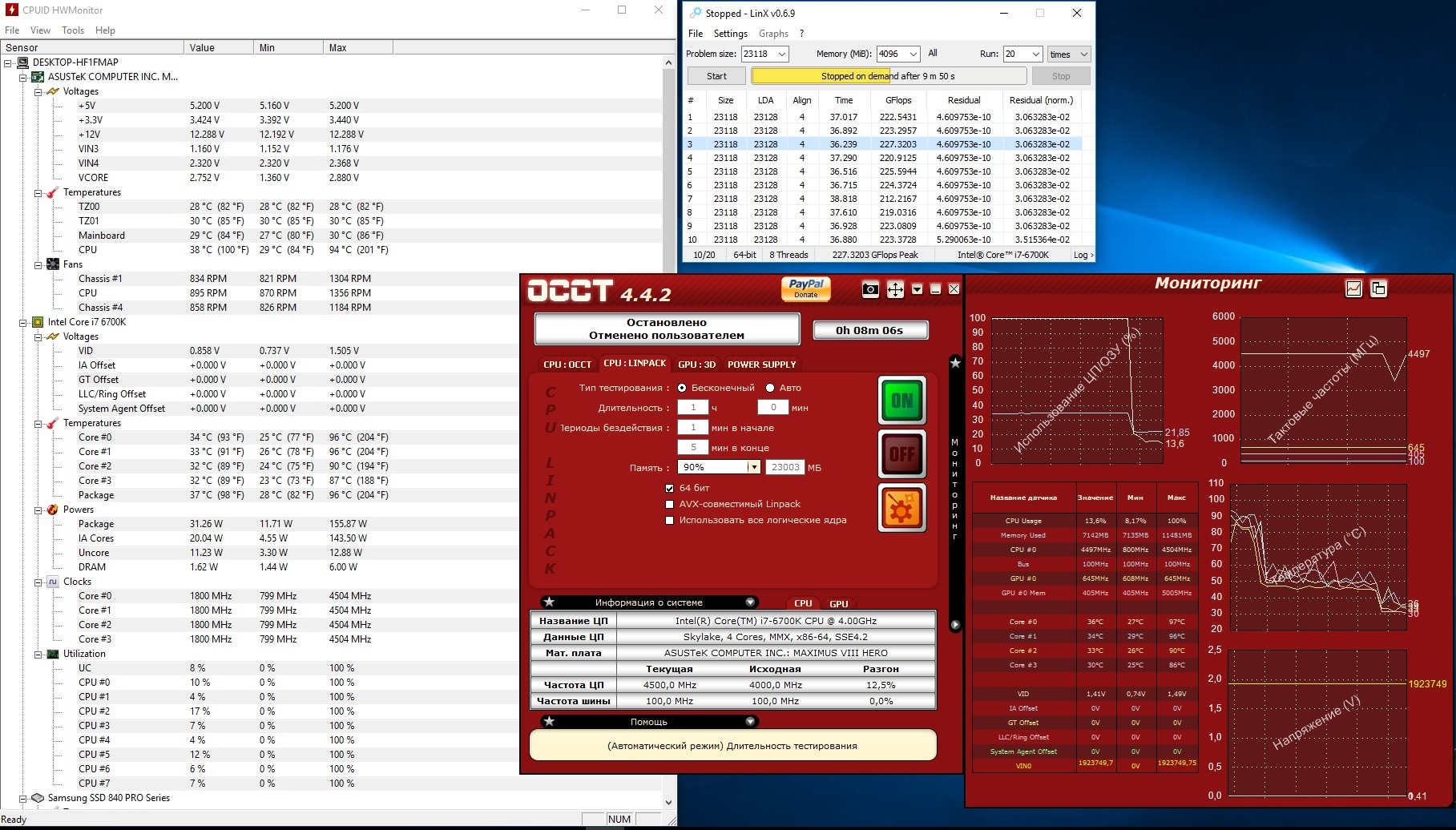Screen dimensions: 1456x830
Task: Click the OCCT screenshot camera icon
Action: (x=870, y=289)
